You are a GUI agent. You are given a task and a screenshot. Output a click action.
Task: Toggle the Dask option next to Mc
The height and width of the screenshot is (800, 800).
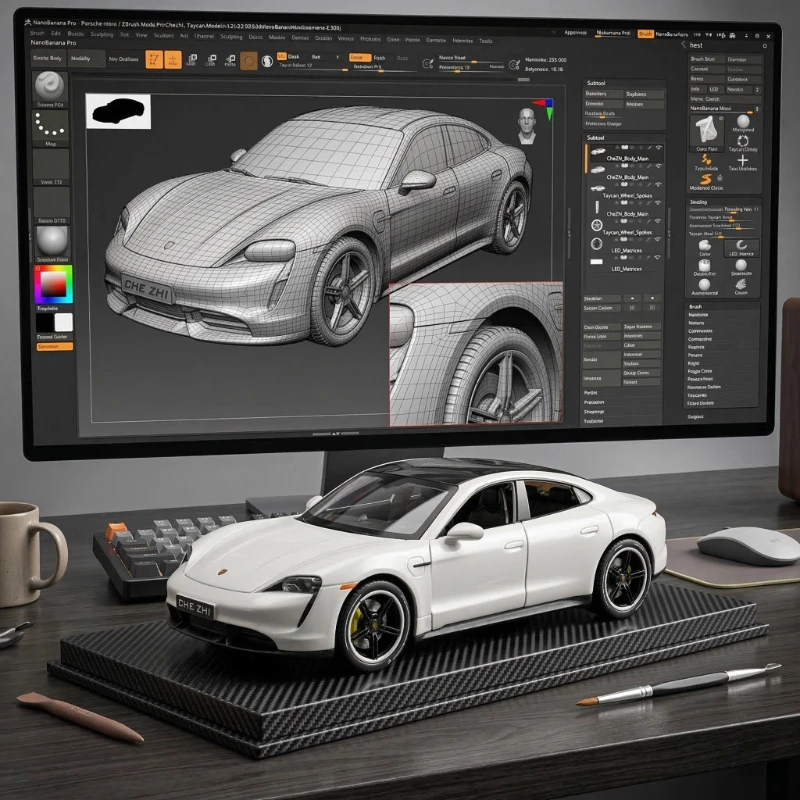(x=294, y=57)
